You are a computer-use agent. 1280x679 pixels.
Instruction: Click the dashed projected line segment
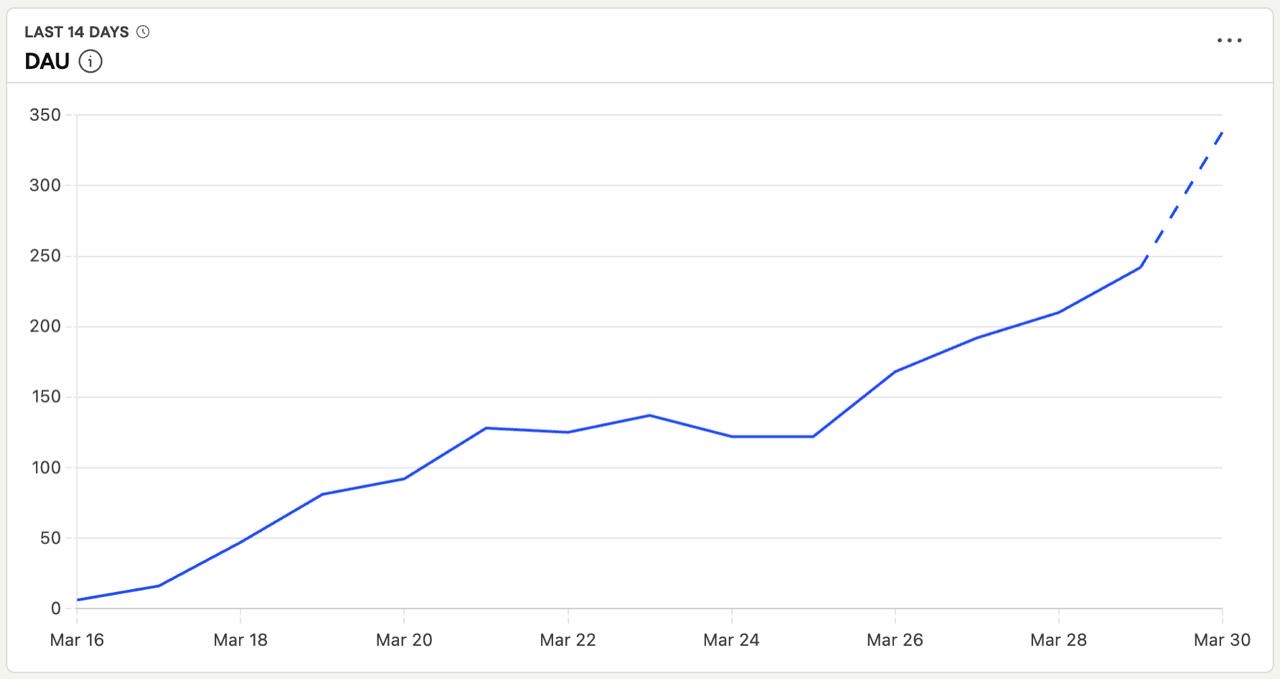click(1182, 198)
